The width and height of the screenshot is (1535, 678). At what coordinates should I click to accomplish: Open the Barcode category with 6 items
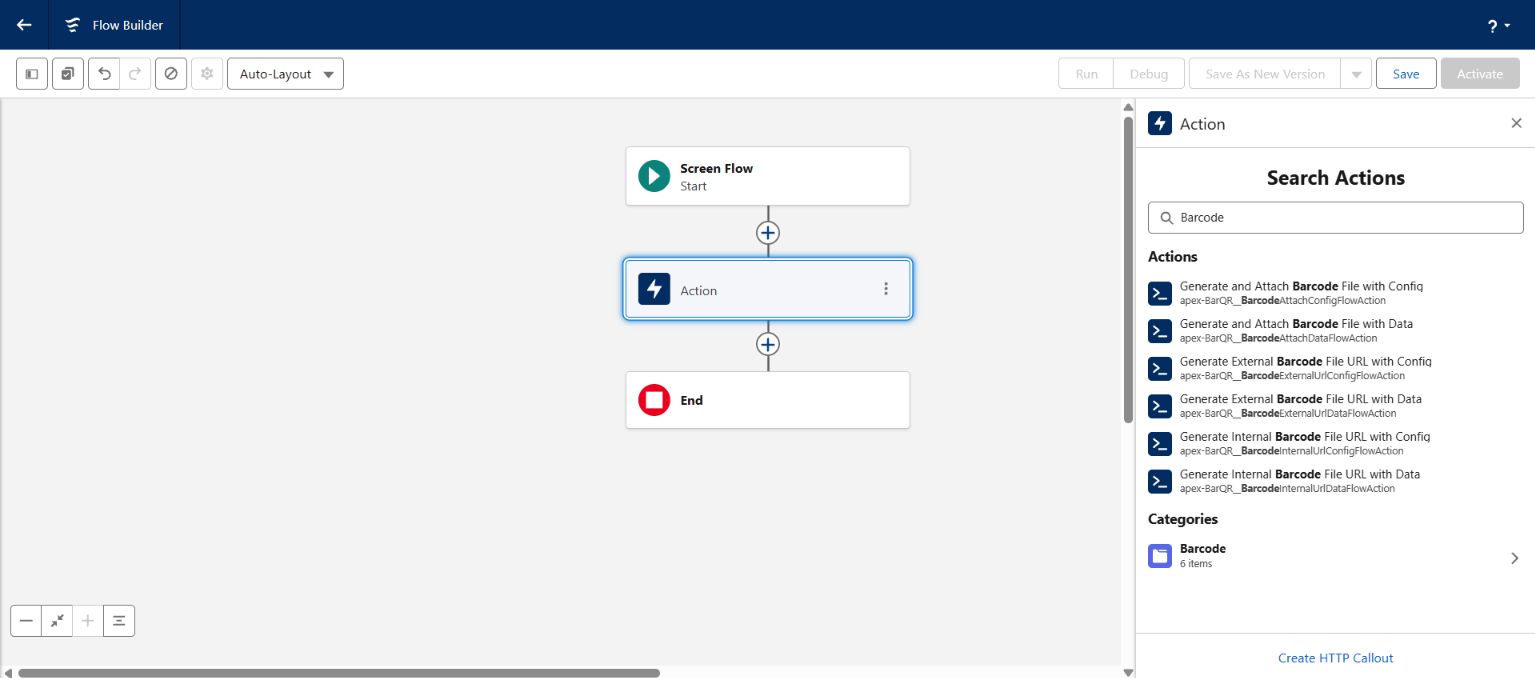point(1336,556)
